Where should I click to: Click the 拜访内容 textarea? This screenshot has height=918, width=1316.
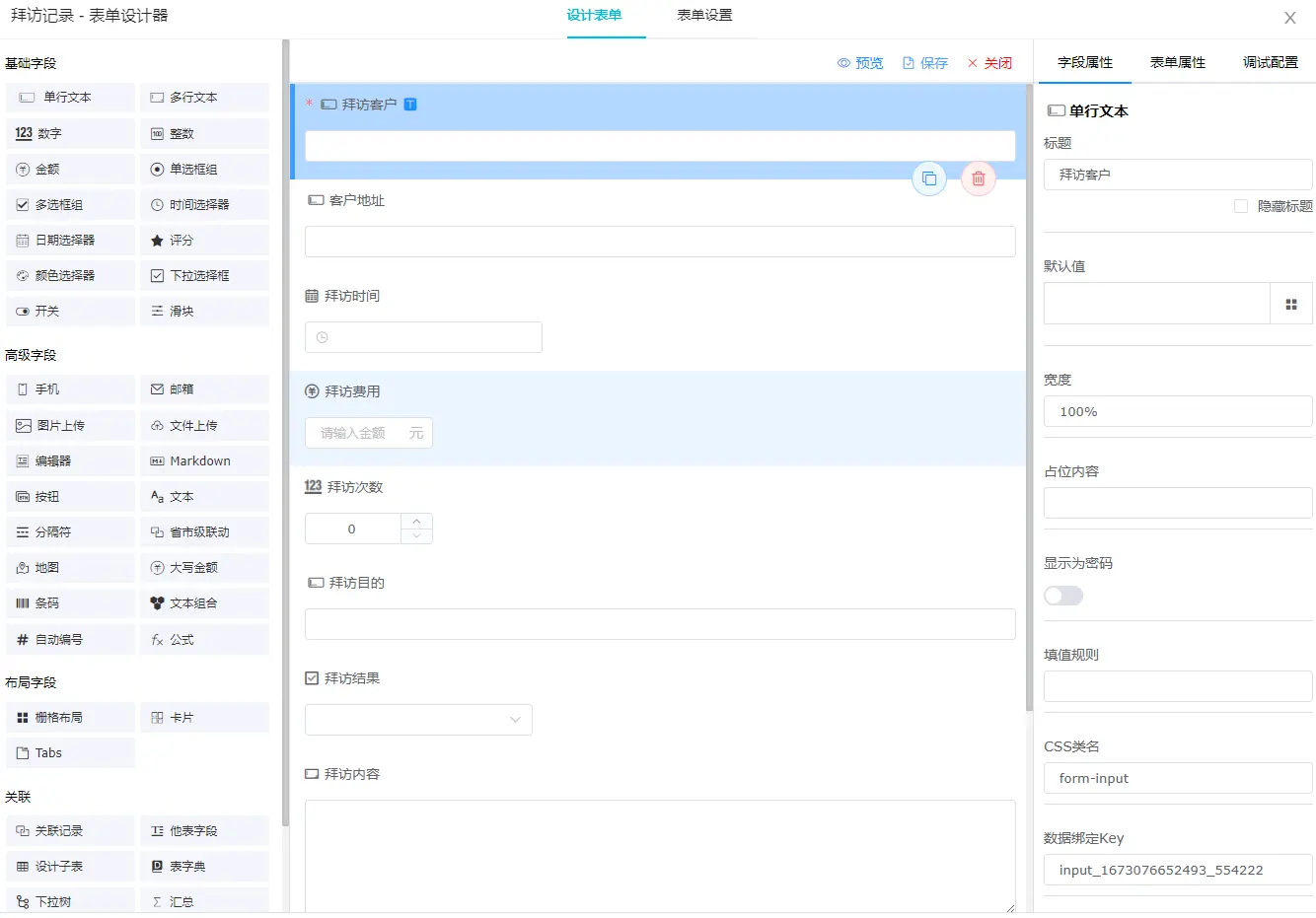point(660,856)
